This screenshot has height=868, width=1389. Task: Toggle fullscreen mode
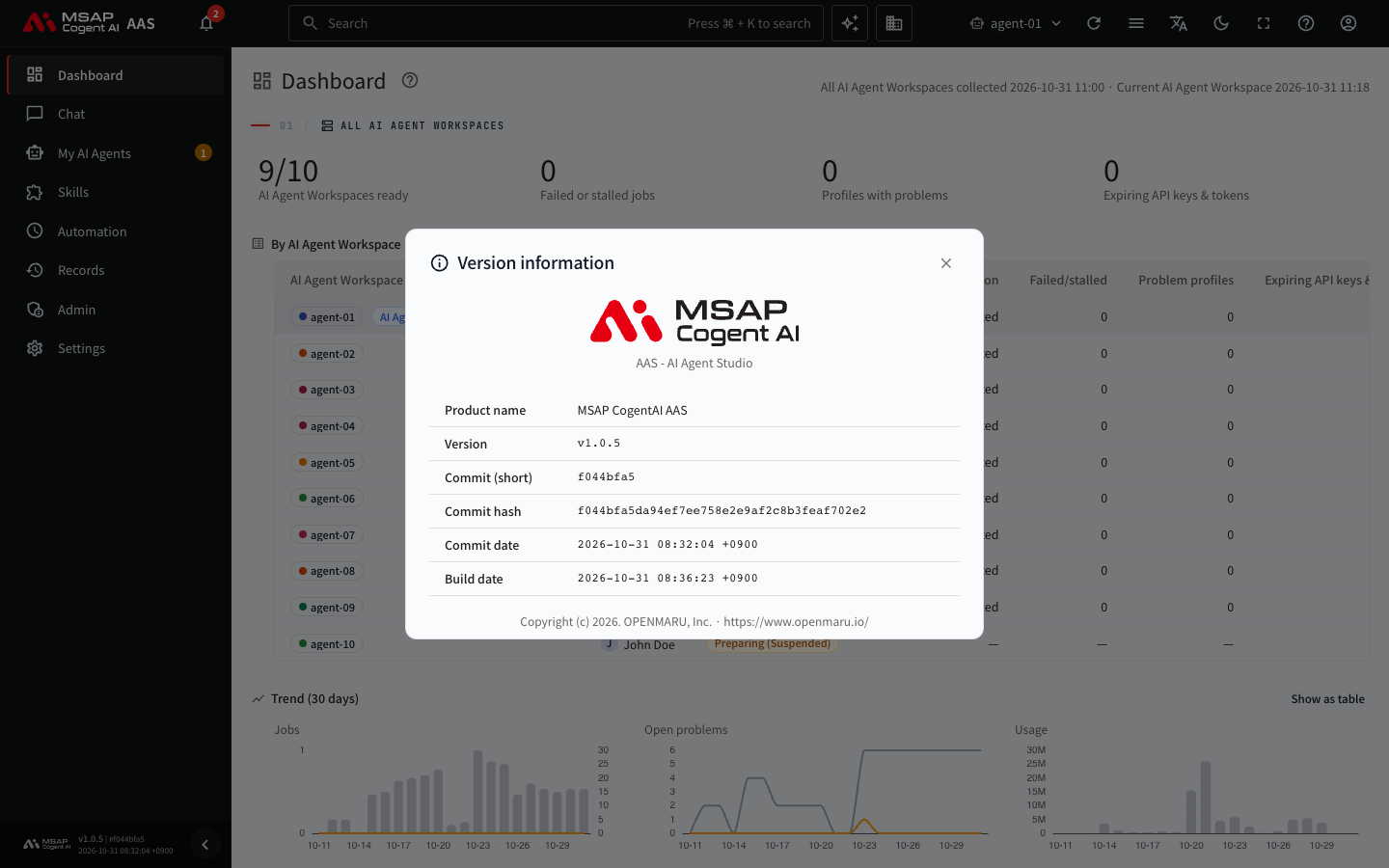coord(1264,23)
